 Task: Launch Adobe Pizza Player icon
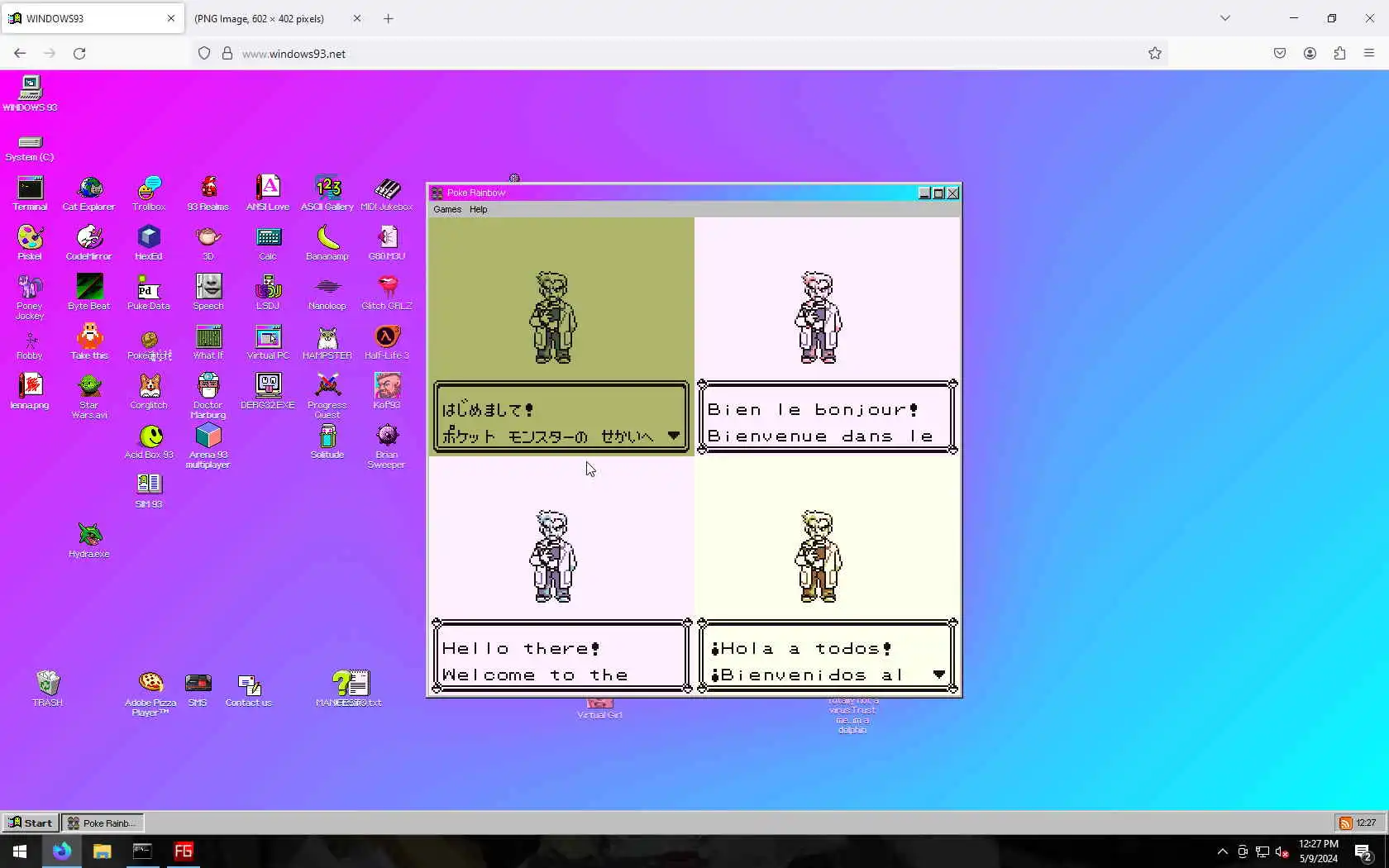[150, 693]
